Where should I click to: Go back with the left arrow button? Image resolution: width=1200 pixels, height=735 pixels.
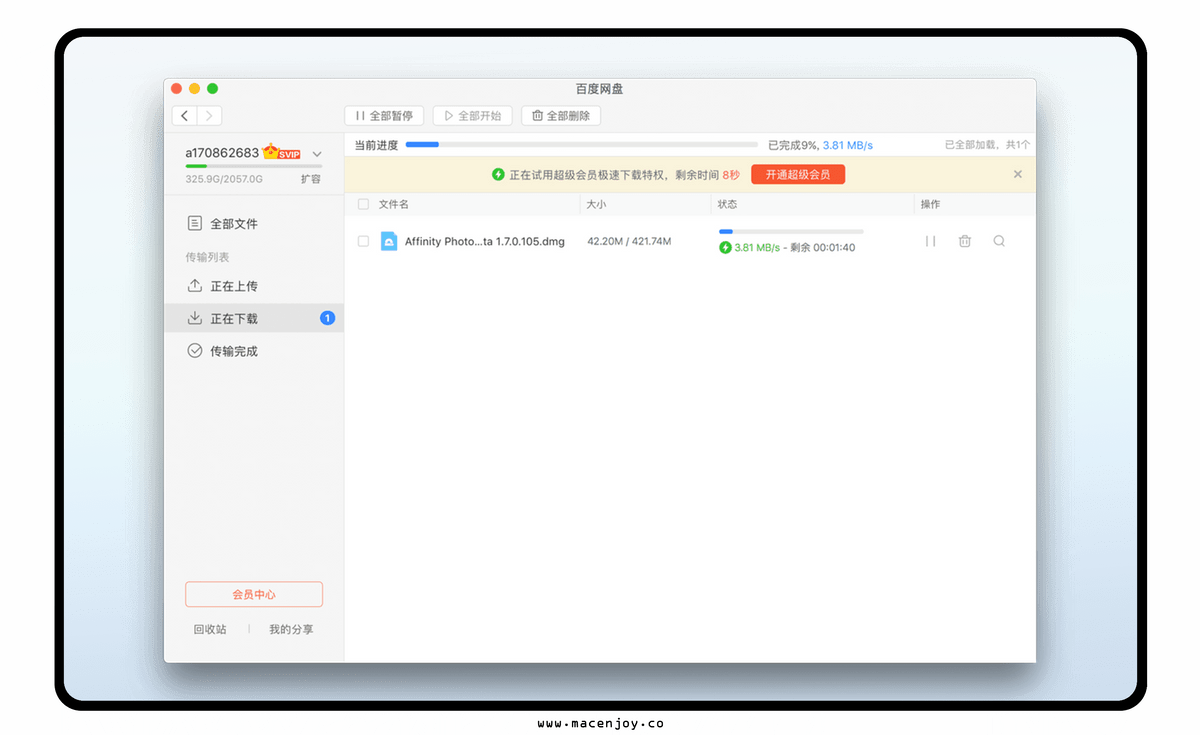click(x=185, y=116)
